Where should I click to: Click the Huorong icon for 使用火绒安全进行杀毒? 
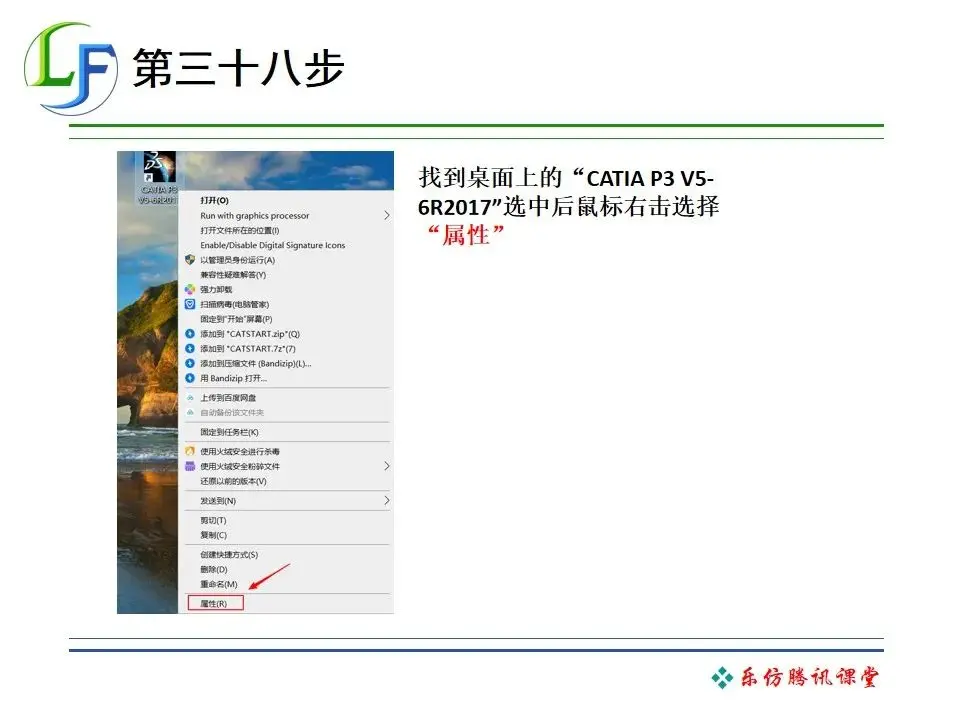(190, 451)
